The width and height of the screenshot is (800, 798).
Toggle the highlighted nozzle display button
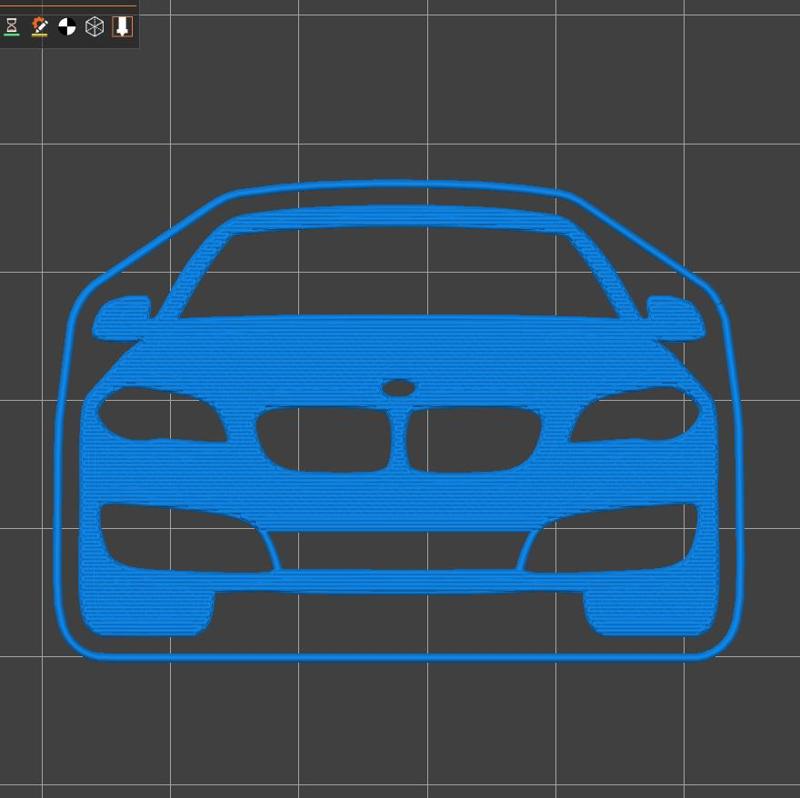(122, 26)
